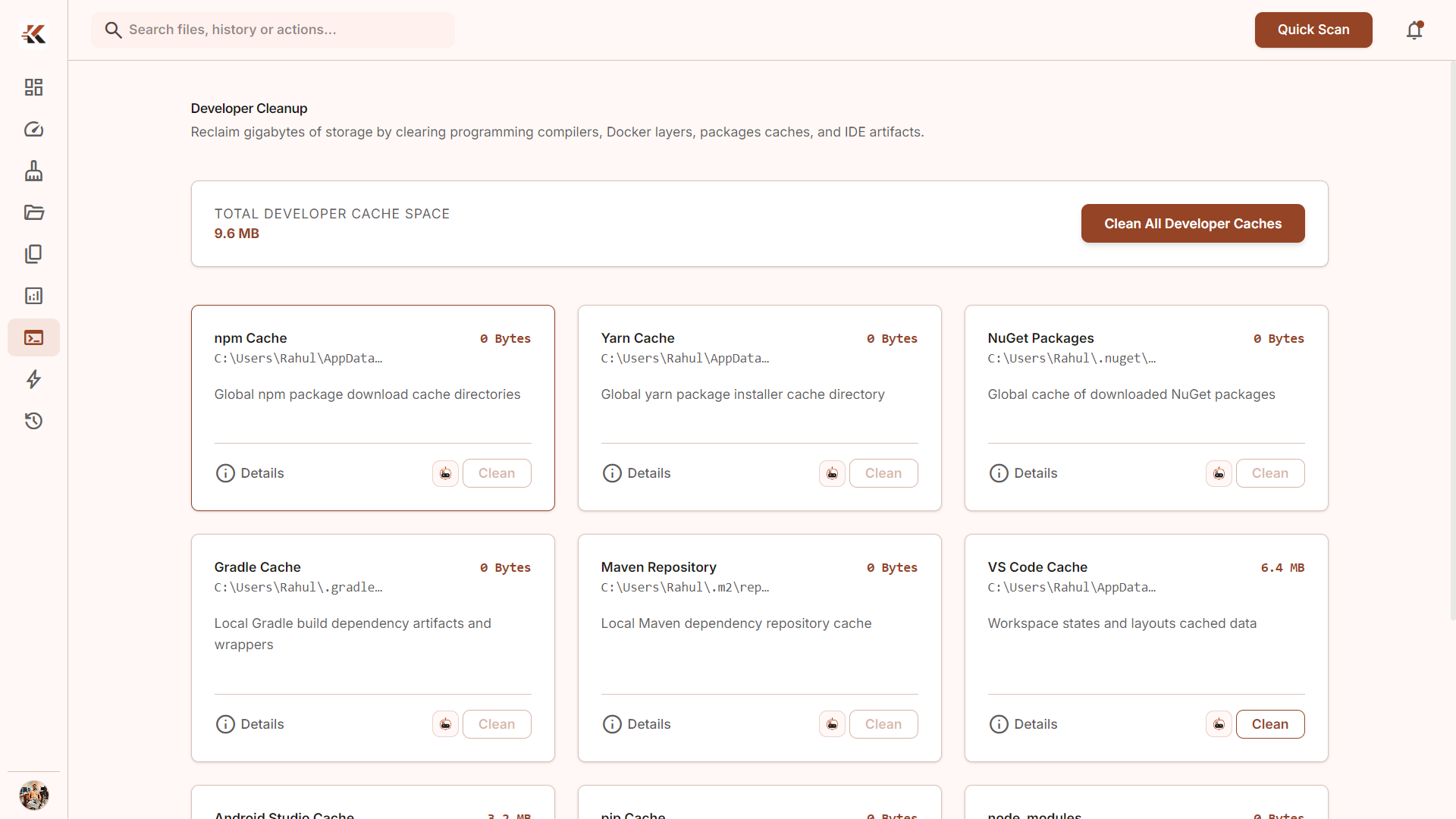This screenshot has height=819, width=1456.
Task: Click 'Workspace states and layouts cached data' text
Action: point(1122,623)
